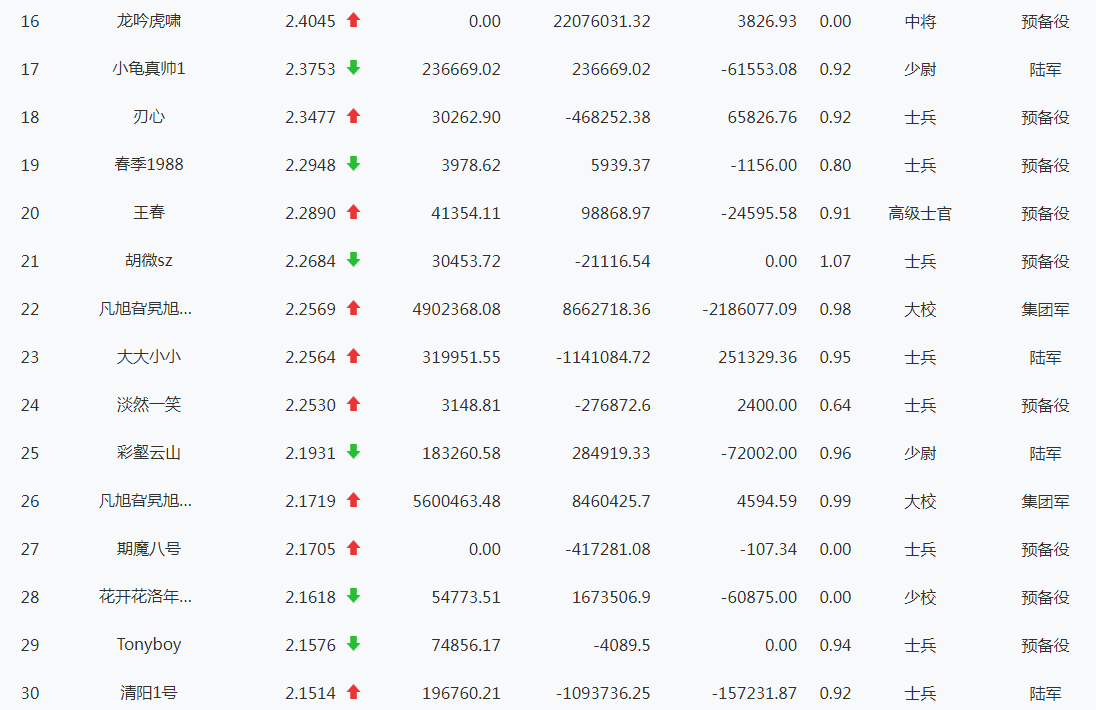Click the green down arrow beside 小龟真帅1
This screenshot has width=1096, height=710.
point(353,68)
